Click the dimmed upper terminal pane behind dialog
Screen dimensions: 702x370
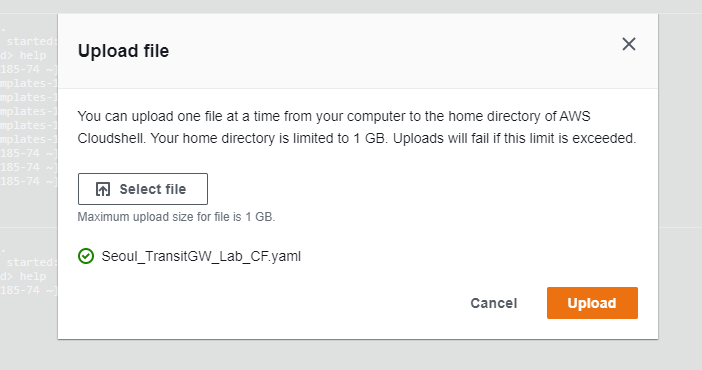pyautogui.click(x=29, y=112)
